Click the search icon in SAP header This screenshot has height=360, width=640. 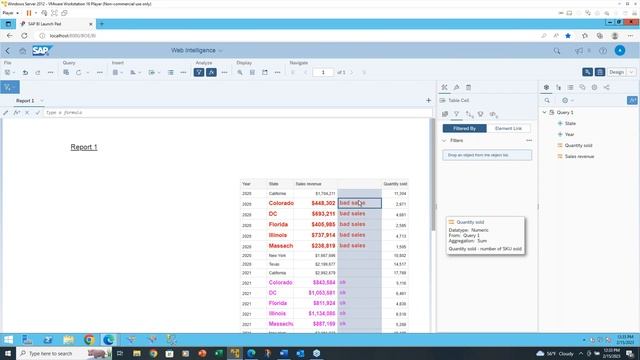(557, 51)
